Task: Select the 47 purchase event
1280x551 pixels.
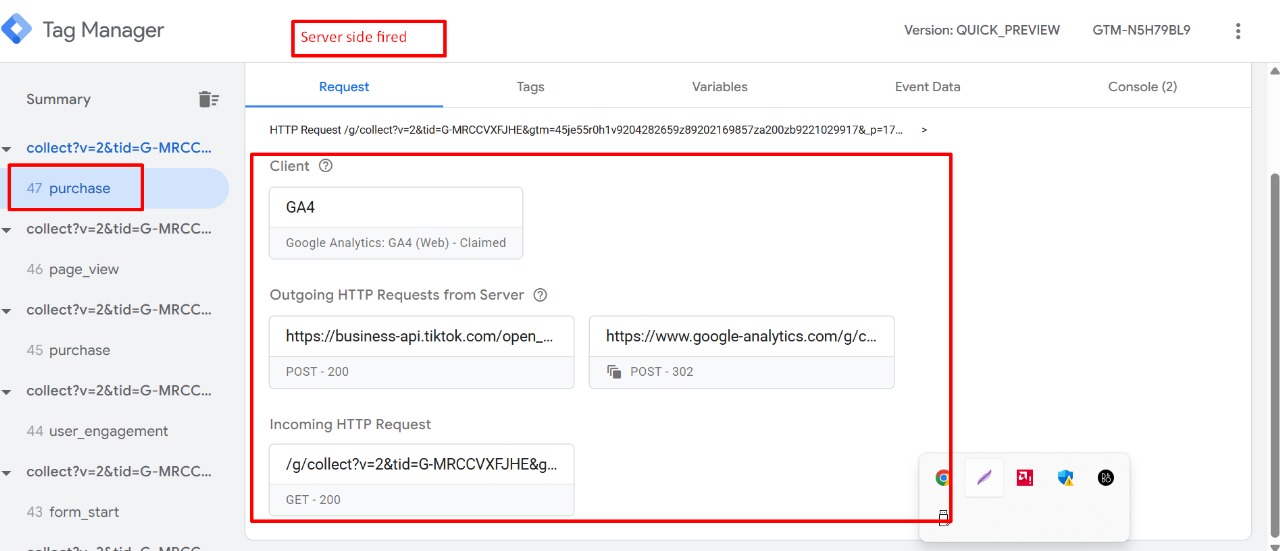Action: click(x=114, y=188)
